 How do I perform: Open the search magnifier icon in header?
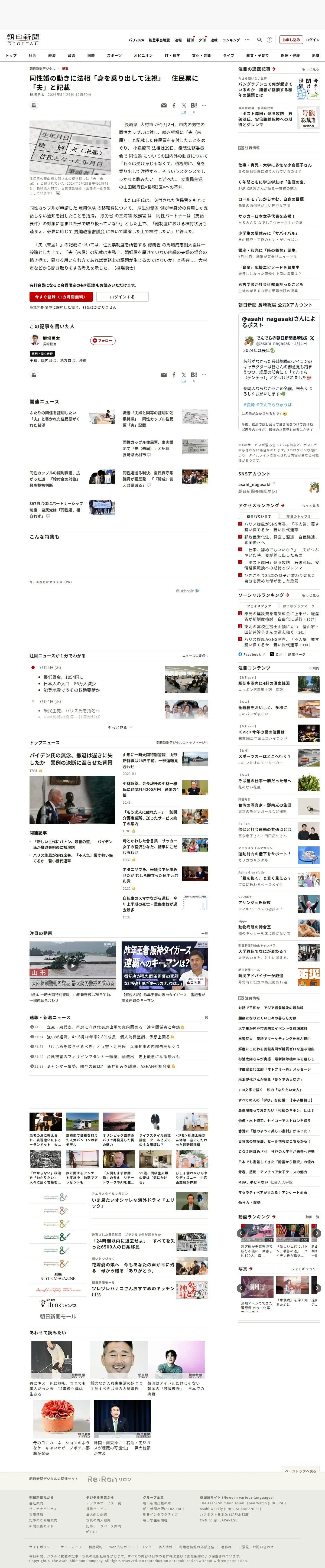(x=259, y=40)
